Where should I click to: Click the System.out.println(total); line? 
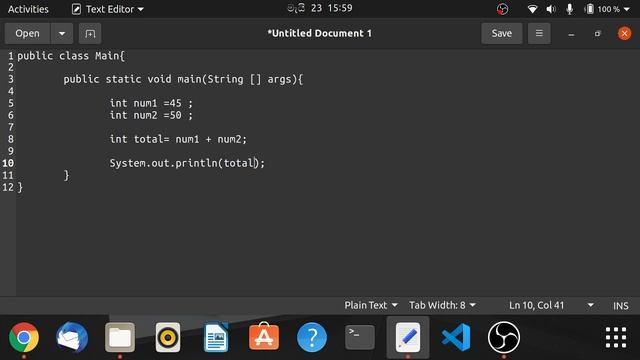coord(187,163)
